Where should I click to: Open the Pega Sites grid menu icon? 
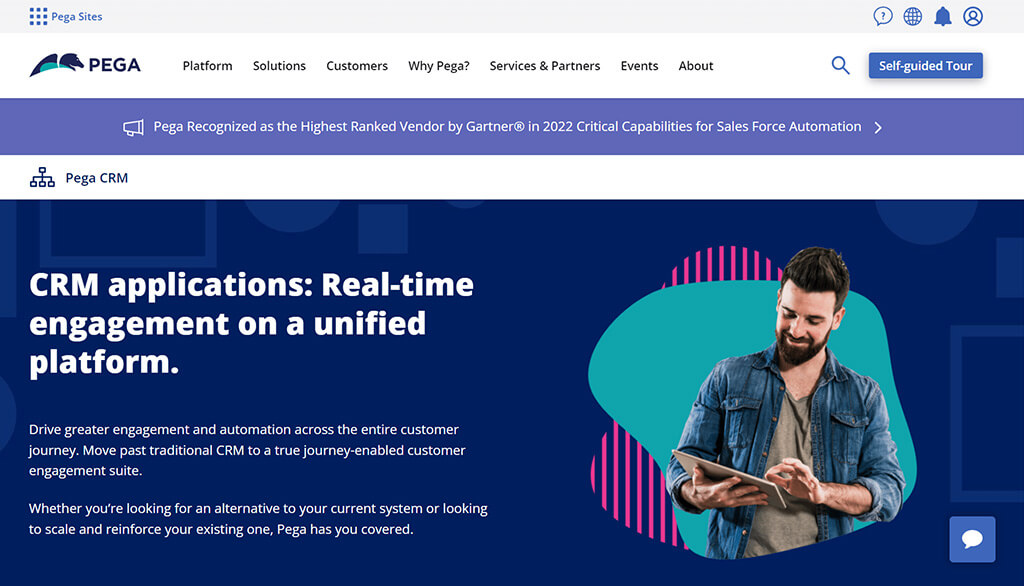point(38,16)
